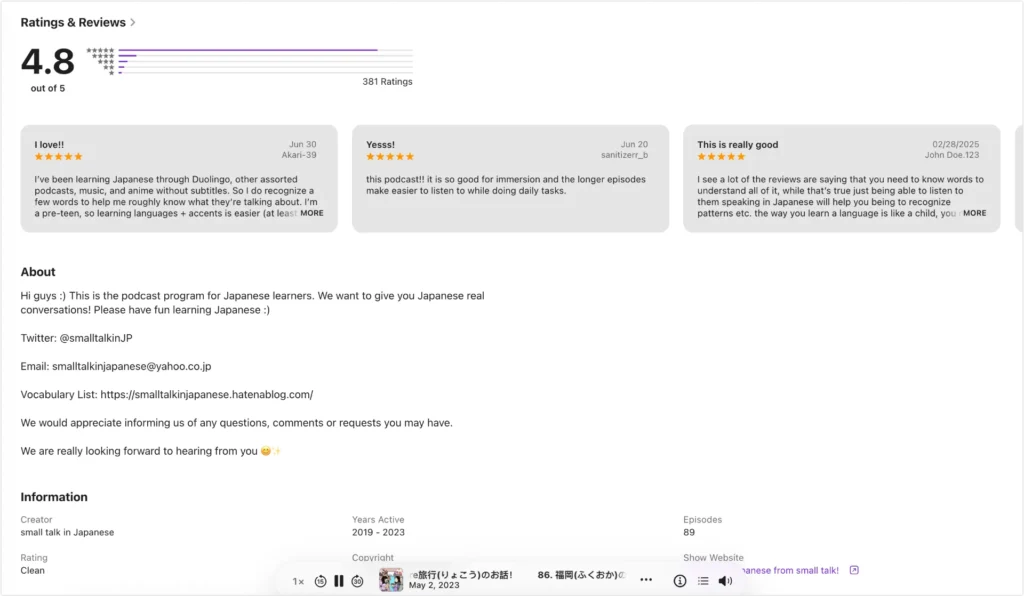Click the volume speaker icon

click(725, 580)
